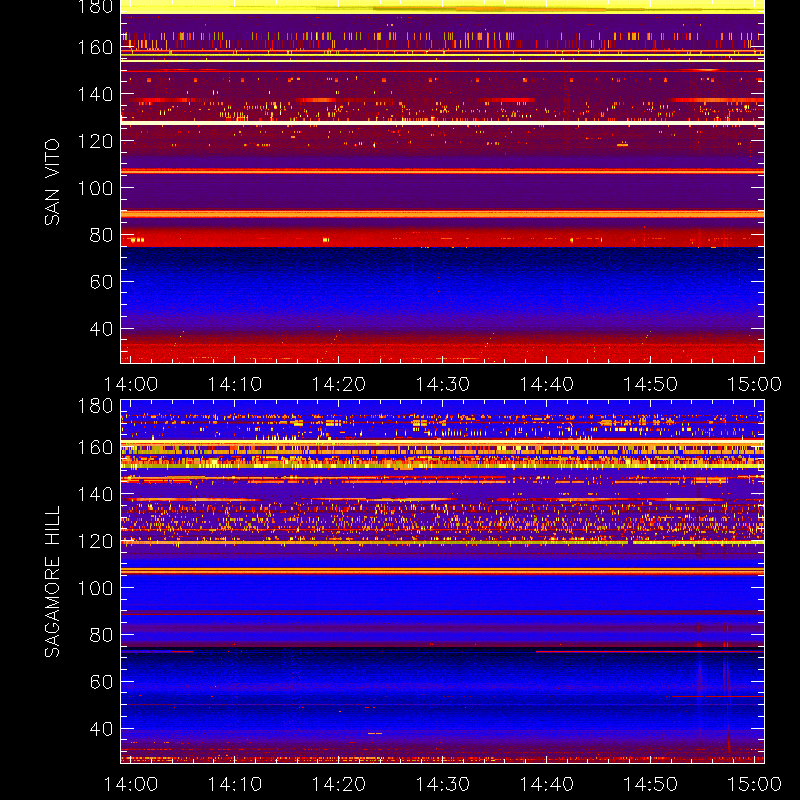
Task: Click the 100 frequency tick in Sagamore Hill plot
Action: [95, 588]
